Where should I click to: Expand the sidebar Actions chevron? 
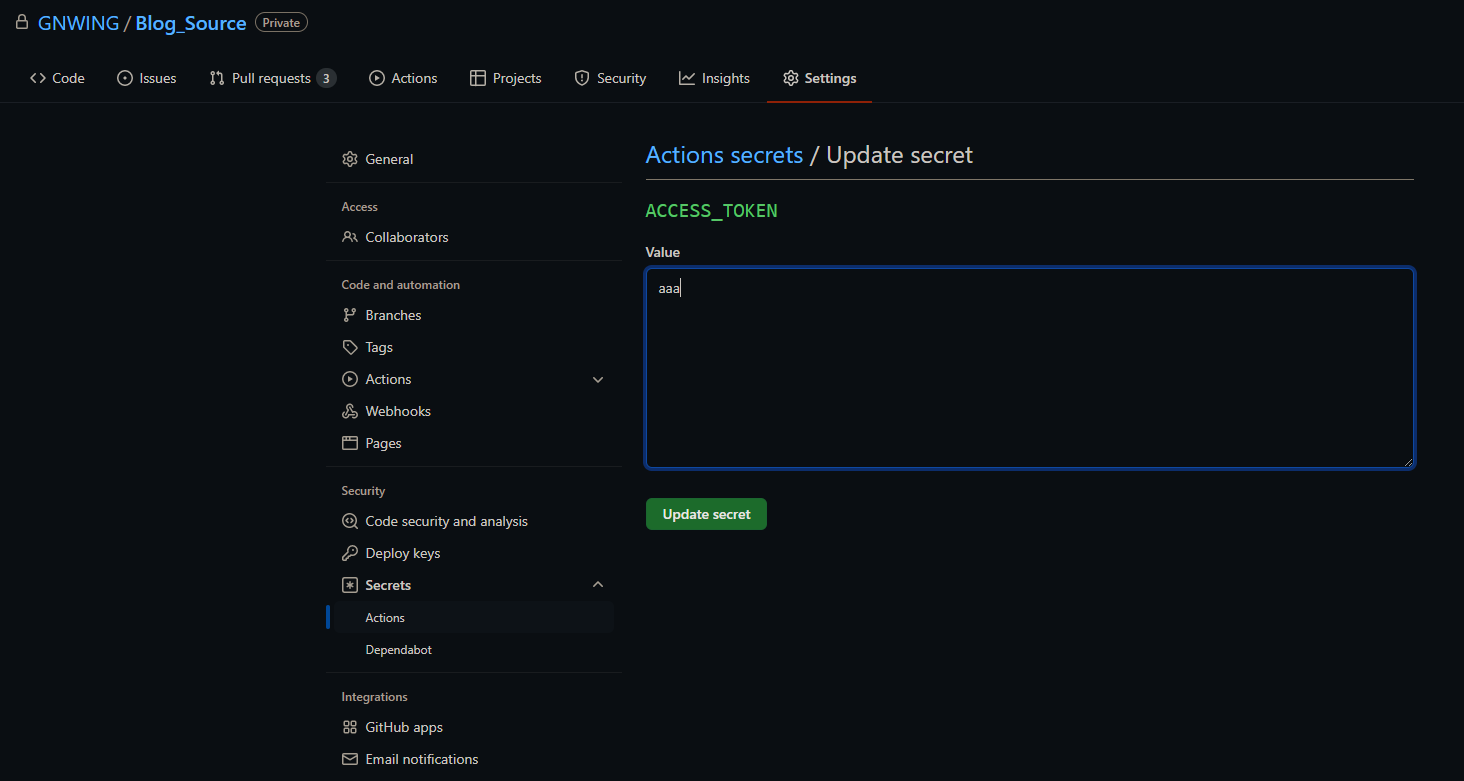point(598,379)
